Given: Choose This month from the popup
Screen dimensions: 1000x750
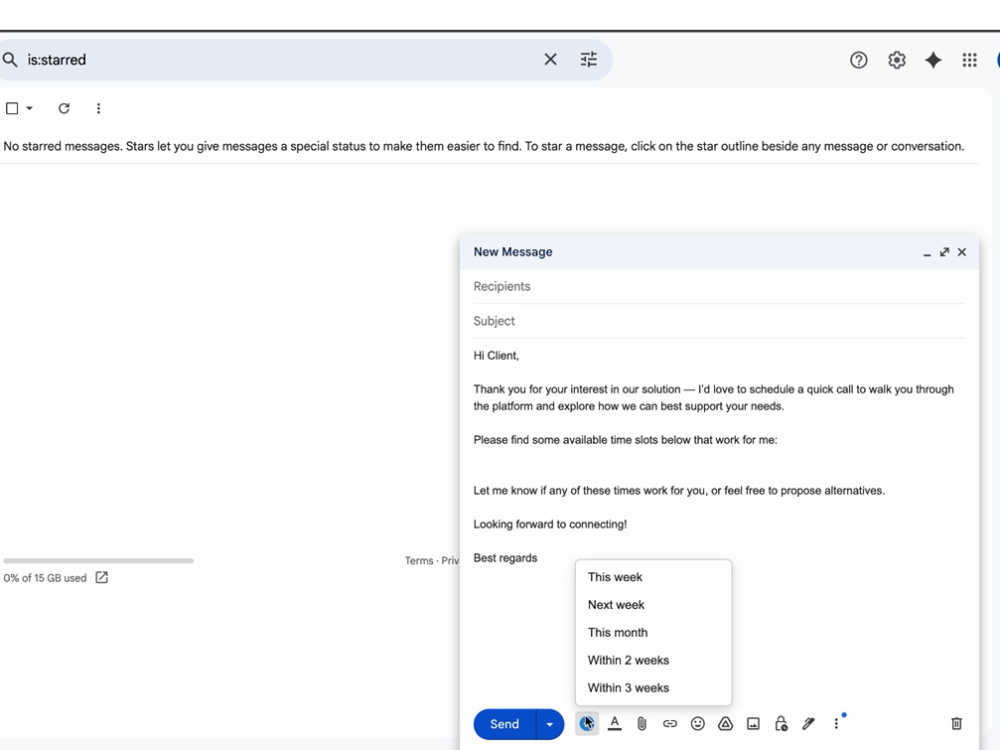Looking at the screenshot, I should coord(653,633).
